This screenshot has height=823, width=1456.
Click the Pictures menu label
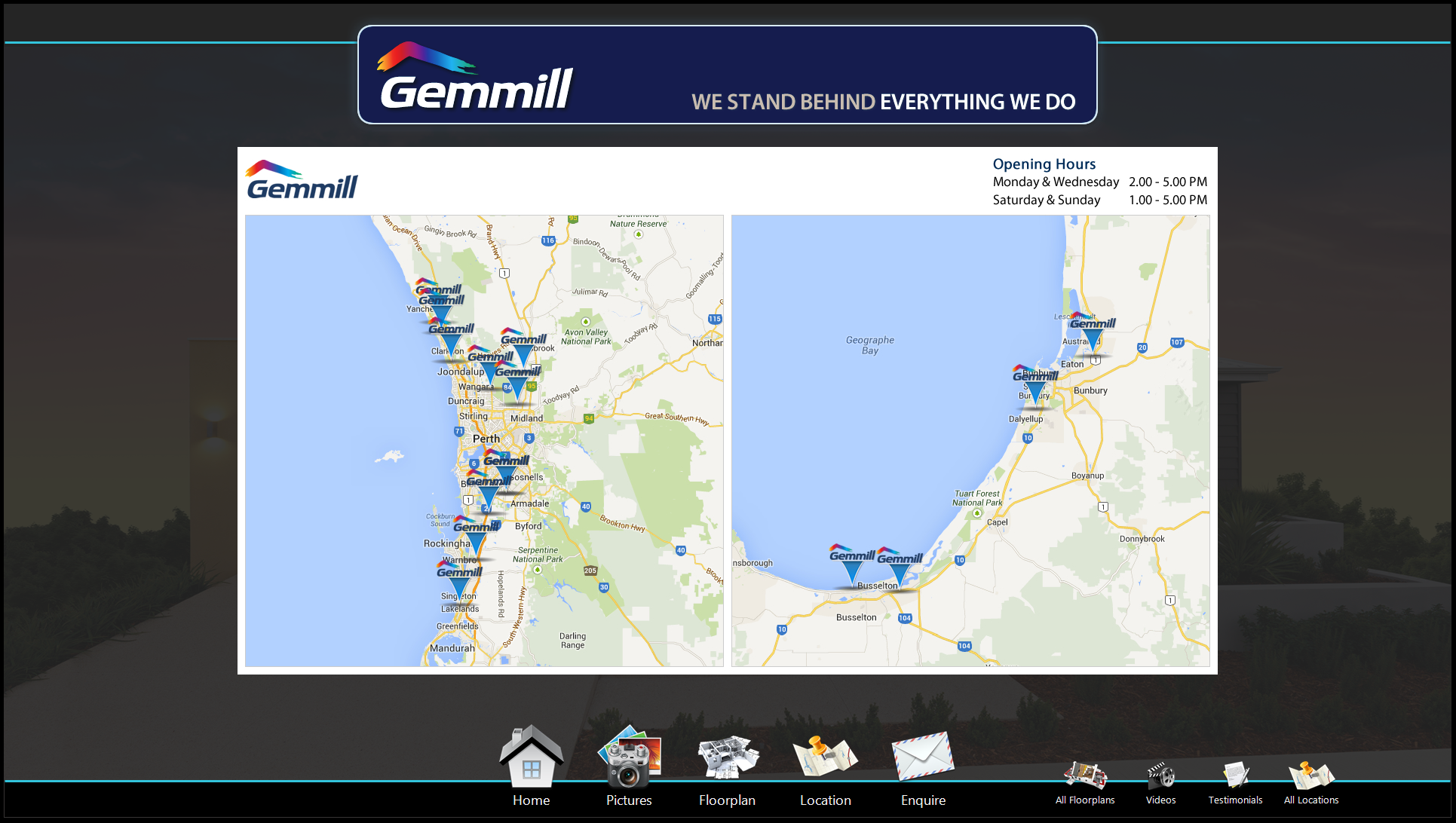point(629,800)
